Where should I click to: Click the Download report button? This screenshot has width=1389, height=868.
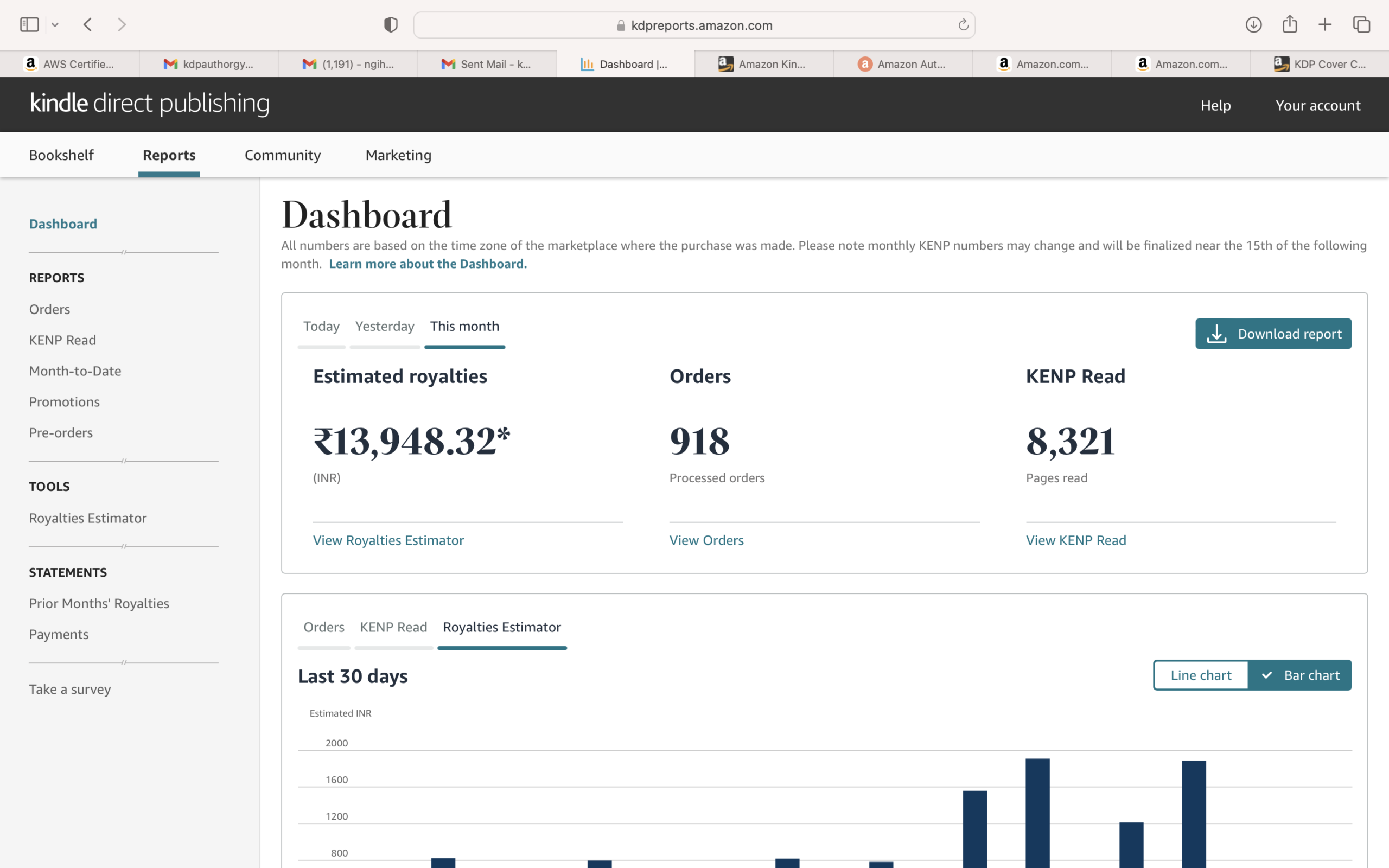[x=1273, y=334]
